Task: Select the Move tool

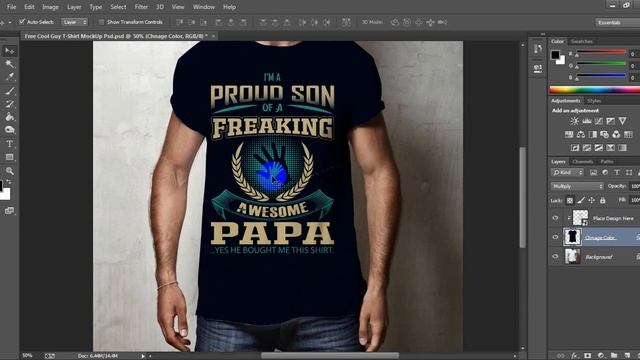Action: click(9, 51)
